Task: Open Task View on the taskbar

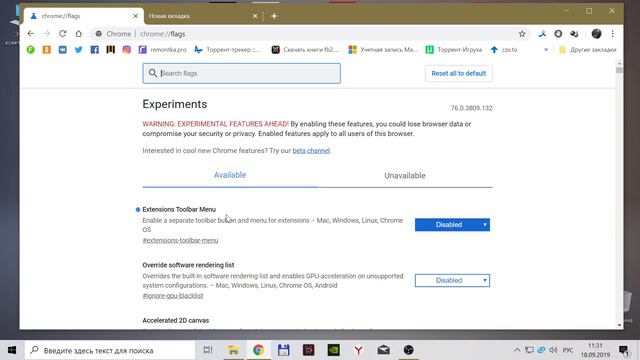Action: pos(208,350)
